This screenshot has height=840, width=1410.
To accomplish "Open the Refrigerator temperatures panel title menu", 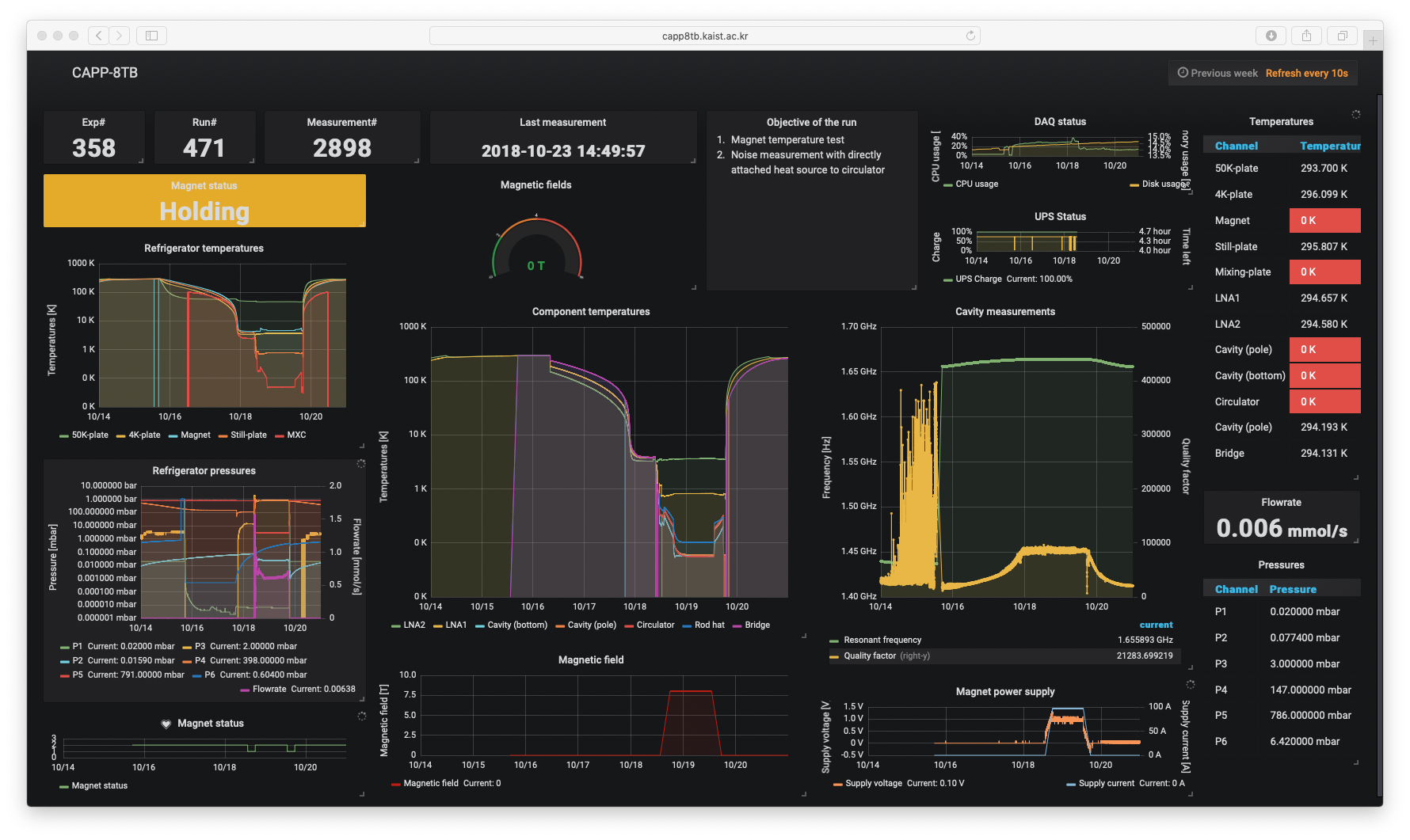I will (204, 249).
